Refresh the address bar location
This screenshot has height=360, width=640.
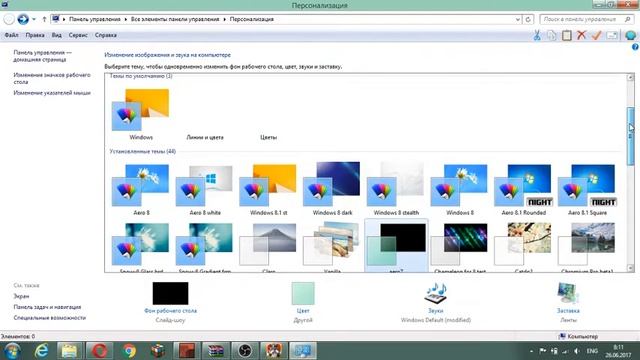tap(528, 19)
